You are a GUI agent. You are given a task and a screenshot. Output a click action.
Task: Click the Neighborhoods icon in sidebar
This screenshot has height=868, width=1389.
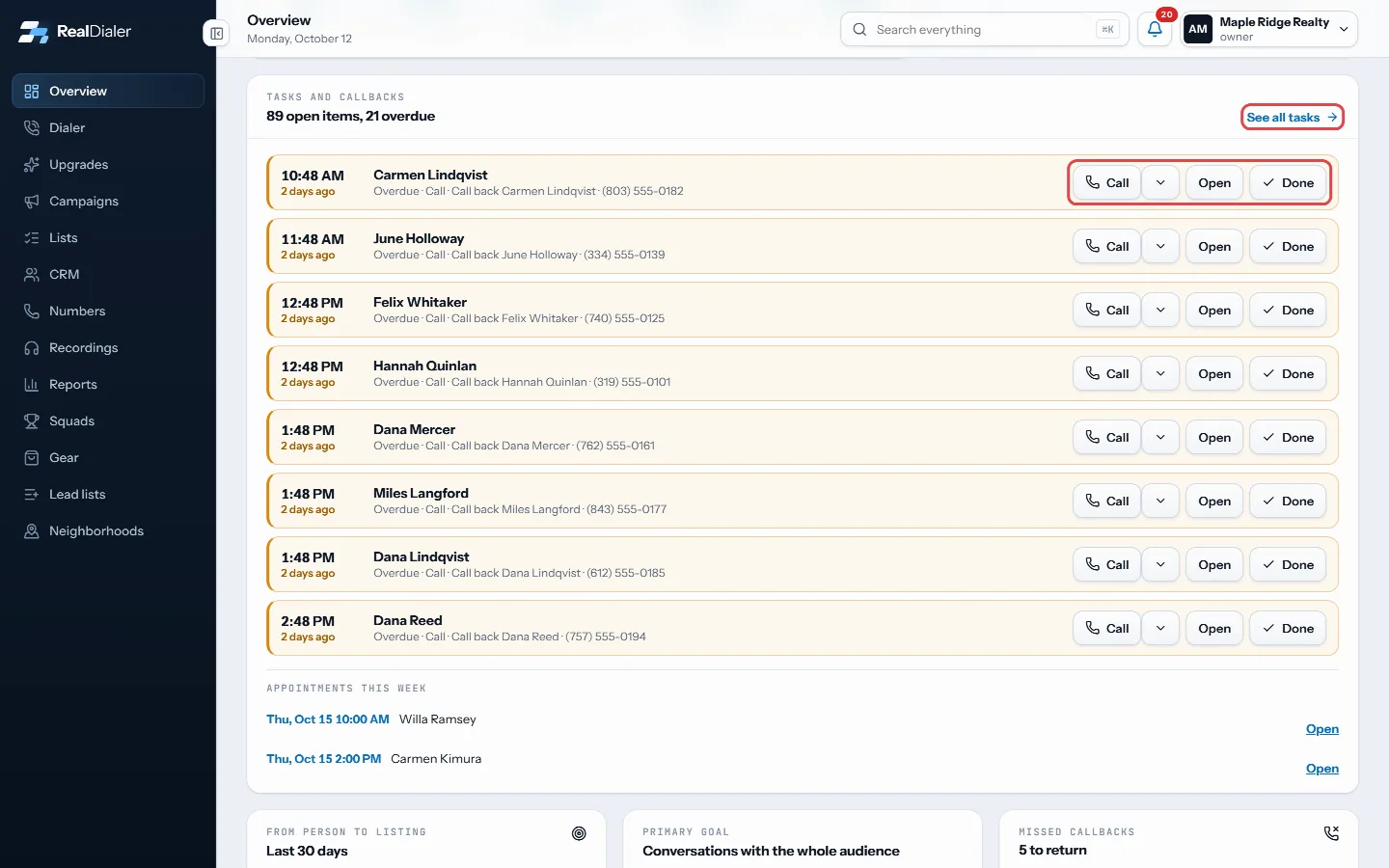click(x=32, y=531)
